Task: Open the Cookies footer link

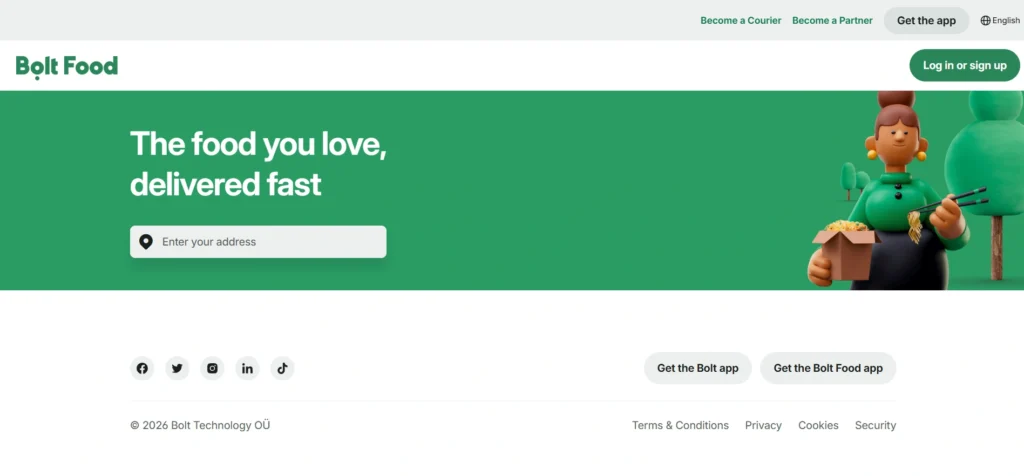Action: (x=818, y=425)
